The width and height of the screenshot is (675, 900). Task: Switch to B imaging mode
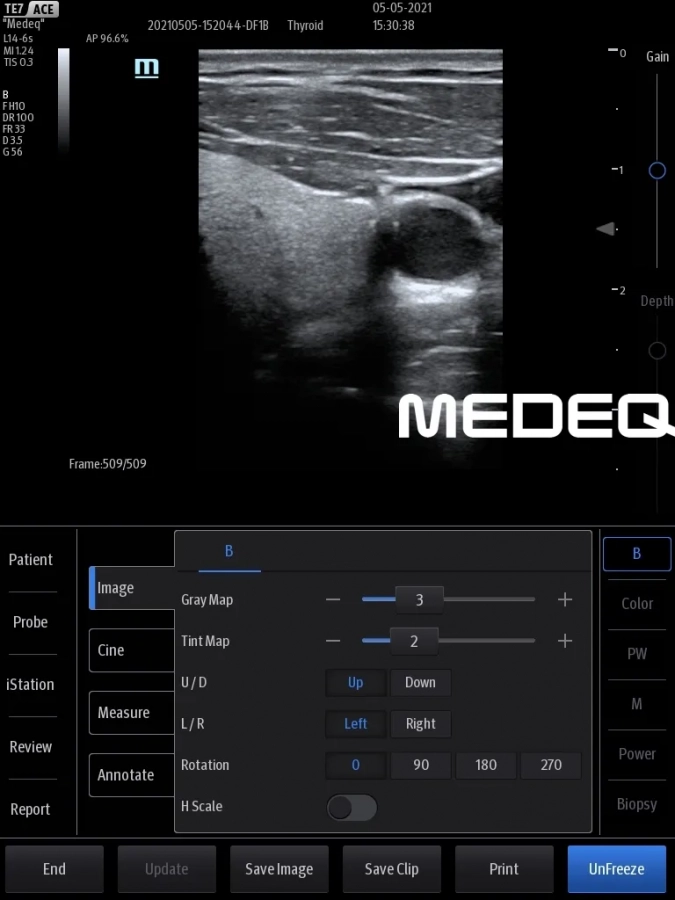[637, 554]
